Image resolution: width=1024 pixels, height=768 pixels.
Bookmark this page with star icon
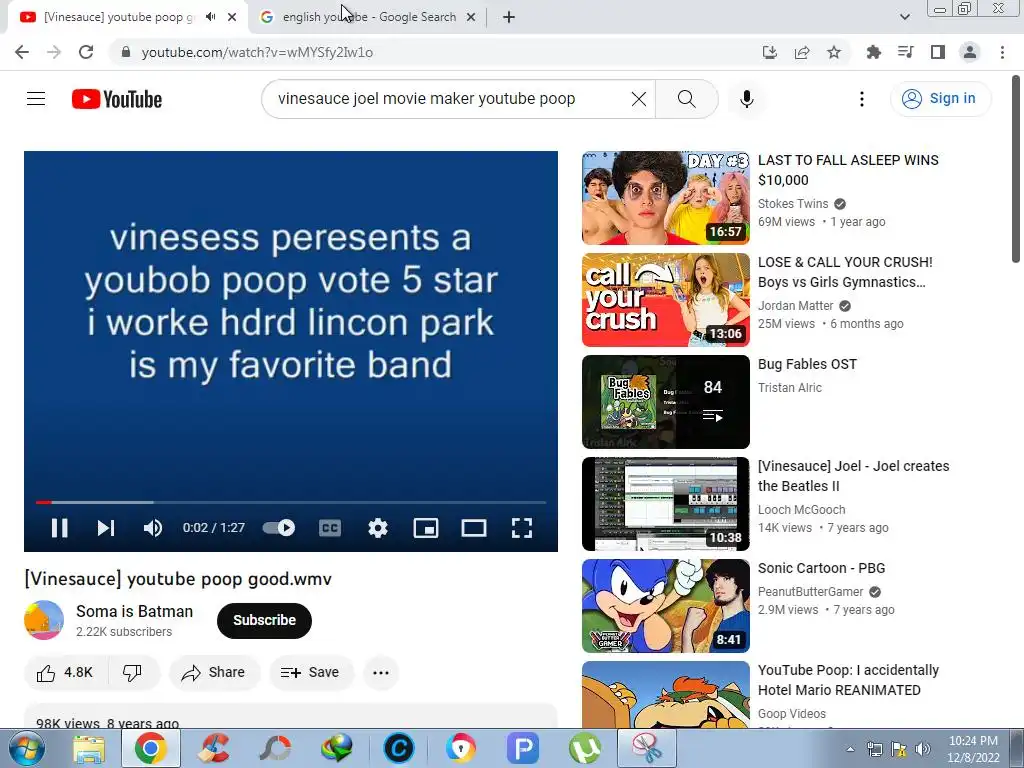pos(834,52)
